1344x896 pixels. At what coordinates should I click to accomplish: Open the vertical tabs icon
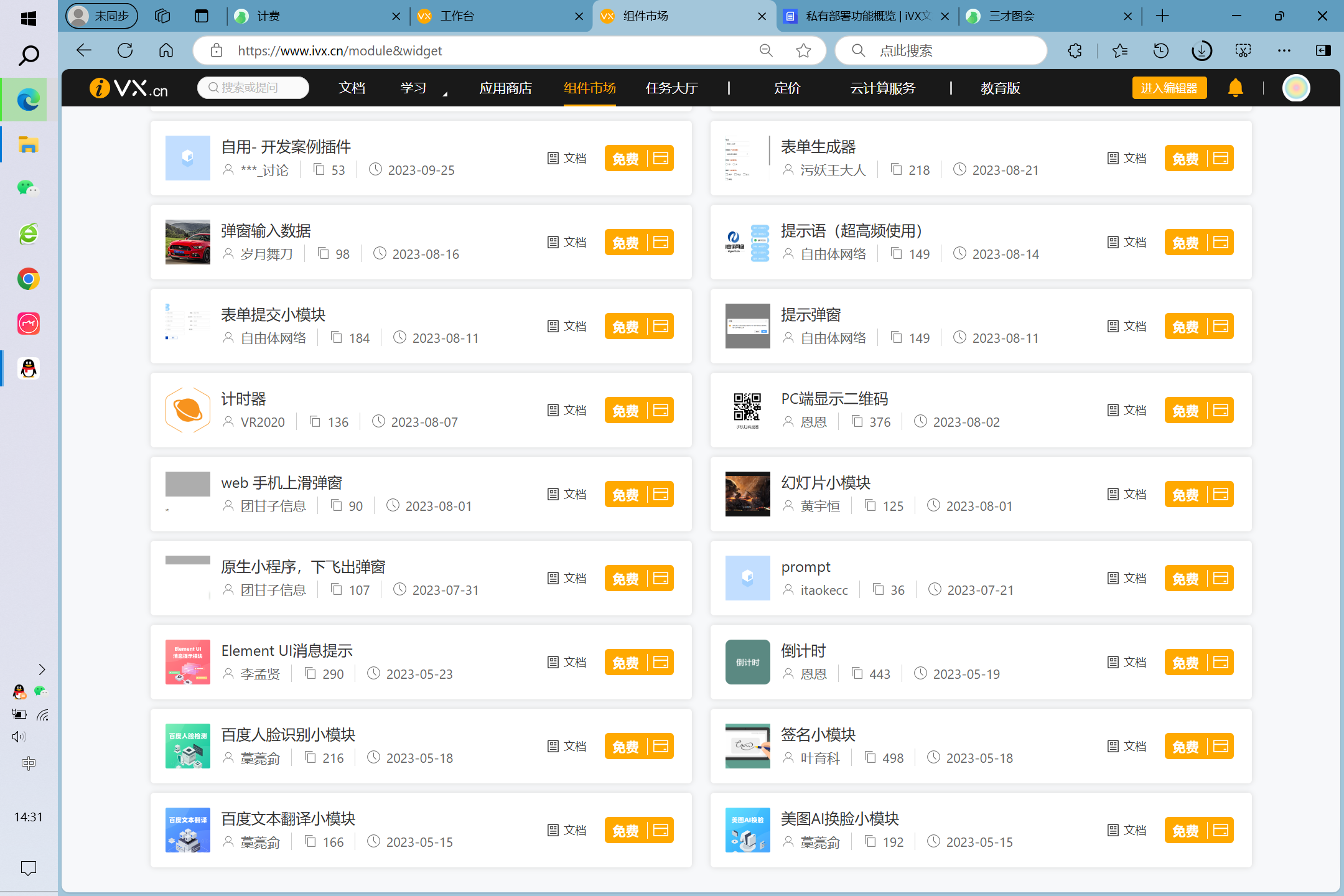coord(202,16)
